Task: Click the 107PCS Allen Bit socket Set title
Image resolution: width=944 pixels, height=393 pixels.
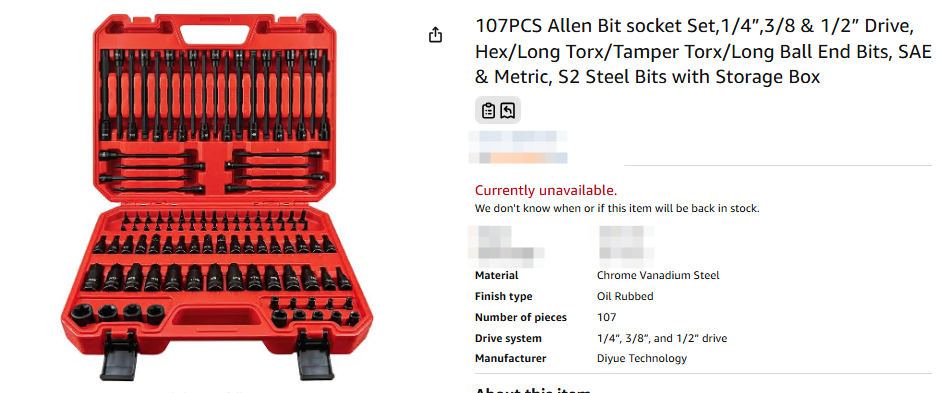Action: [x=703, y=52]
